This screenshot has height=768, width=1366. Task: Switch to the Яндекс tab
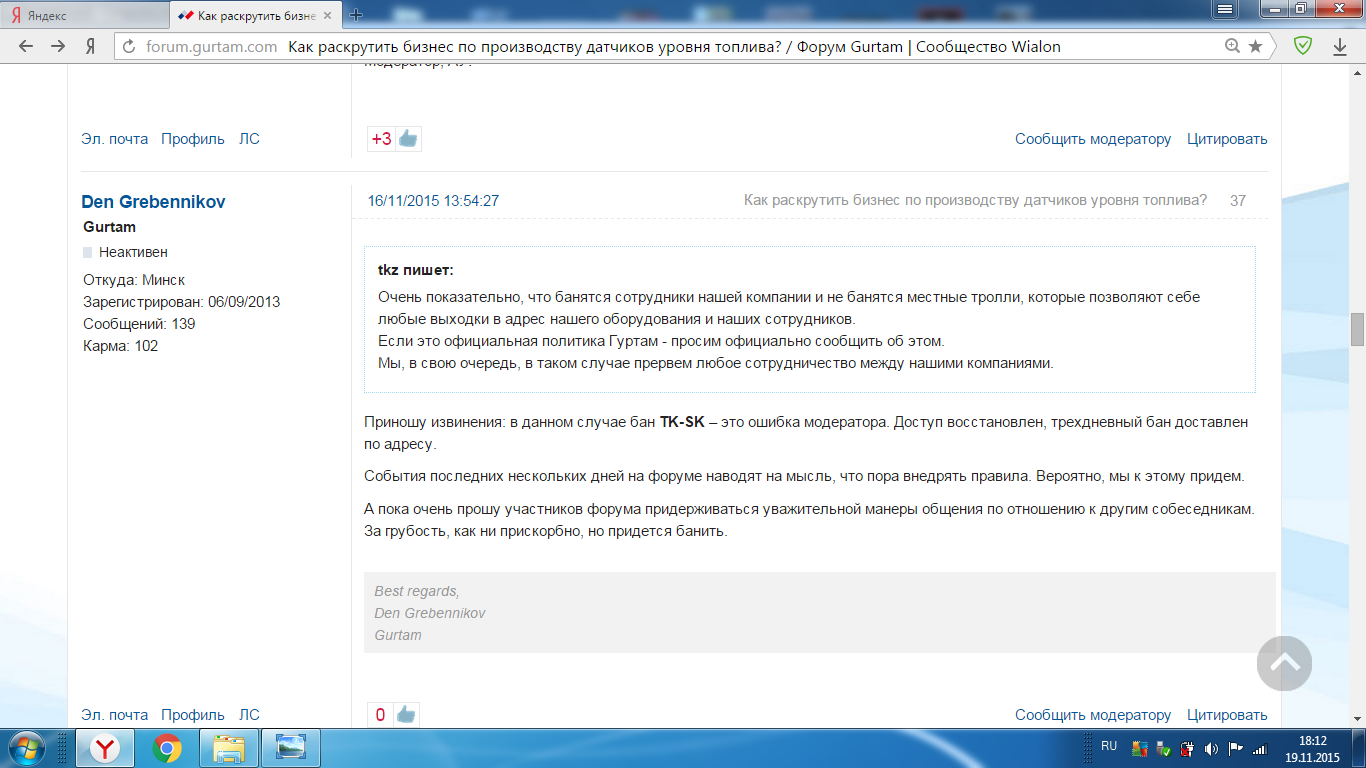85,15
